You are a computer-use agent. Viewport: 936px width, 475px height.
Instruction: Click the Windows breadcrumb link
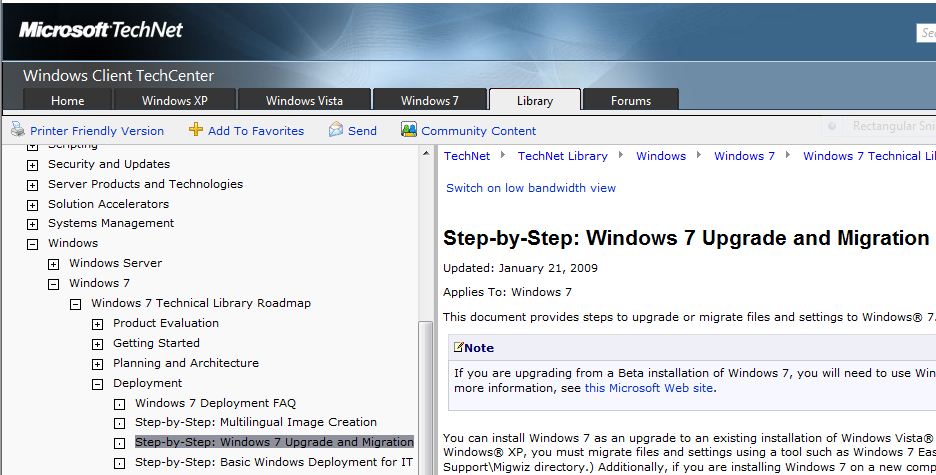pos(661,156)
